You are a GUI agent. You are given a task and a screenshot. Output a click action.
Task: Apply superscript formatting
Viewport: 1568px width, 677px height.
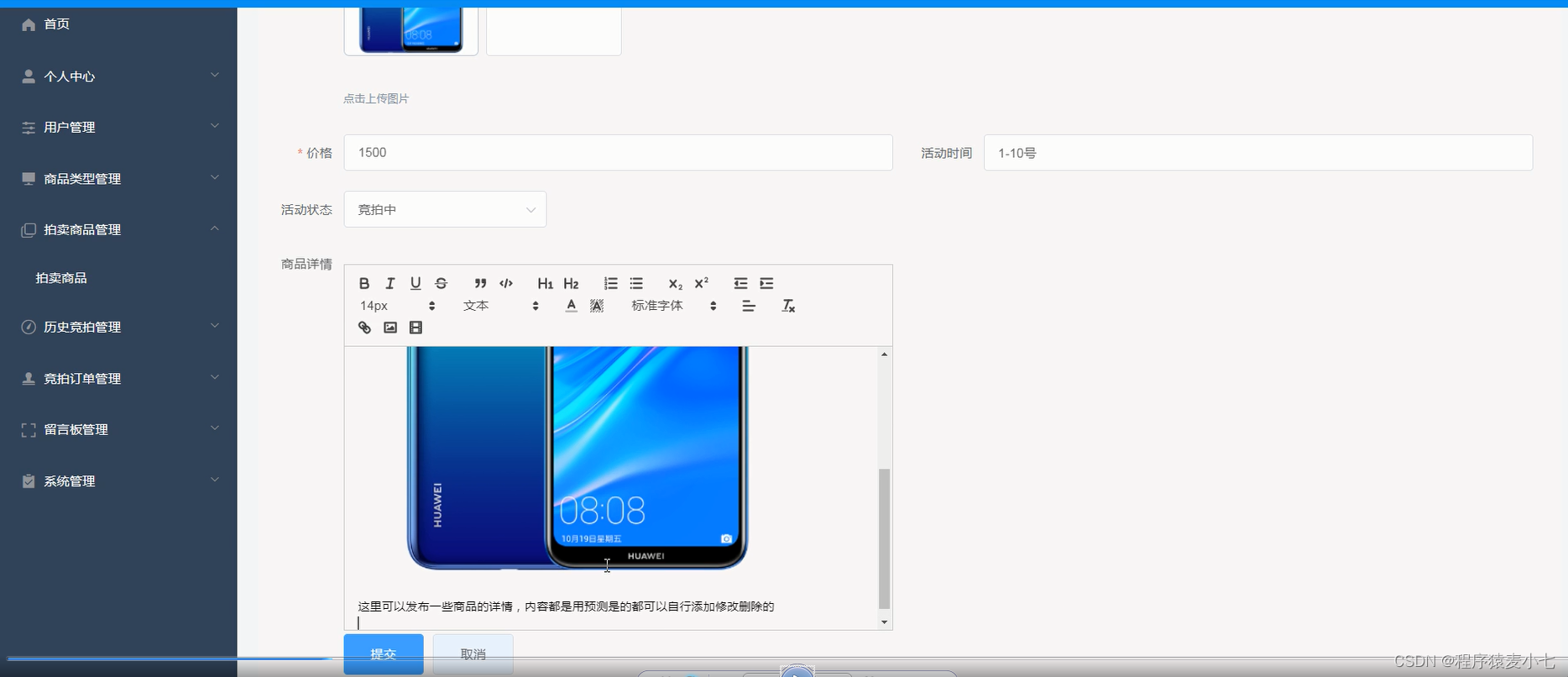(x=701, y=284)
